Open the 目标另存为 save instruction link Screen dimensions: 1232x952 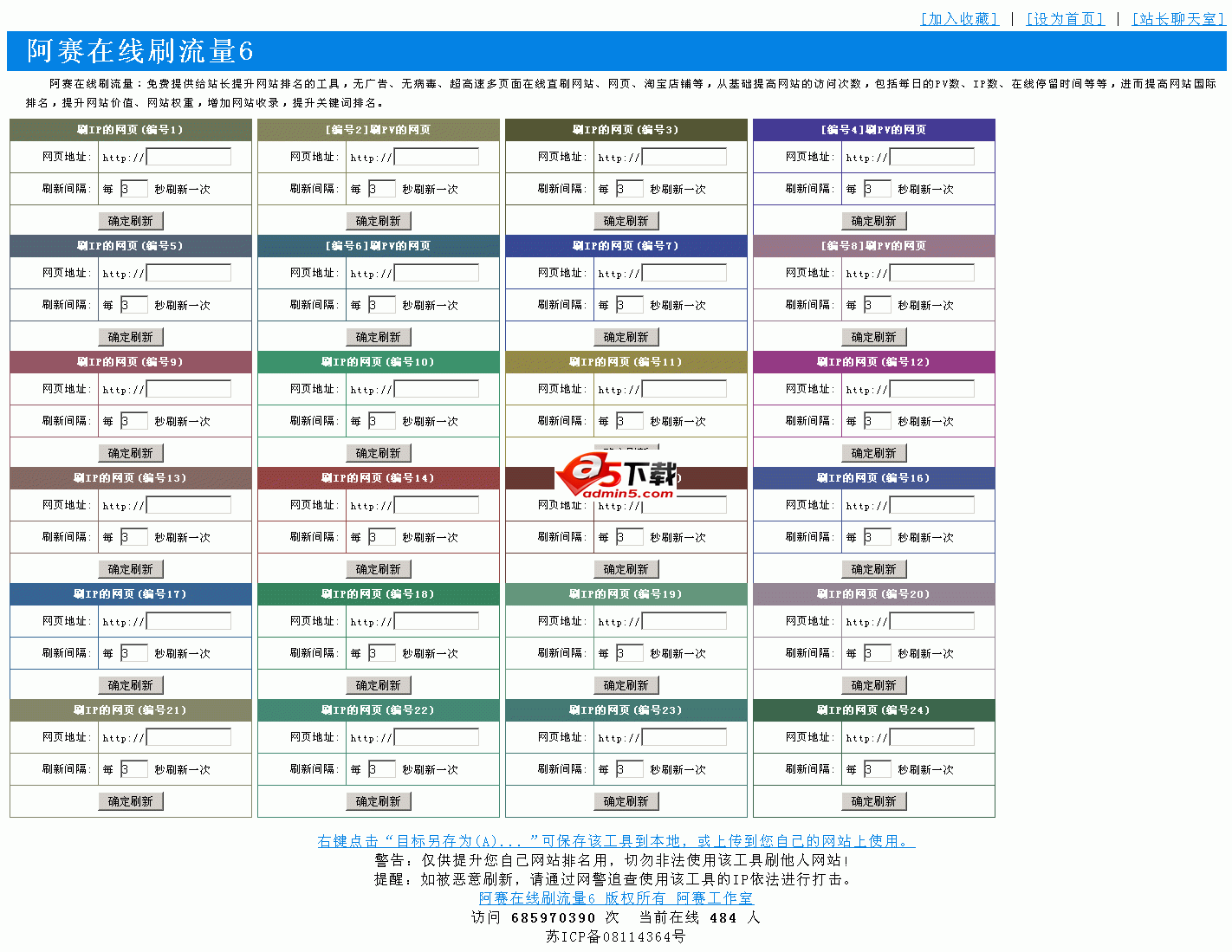pyautogui.click(x=615, y=839)
